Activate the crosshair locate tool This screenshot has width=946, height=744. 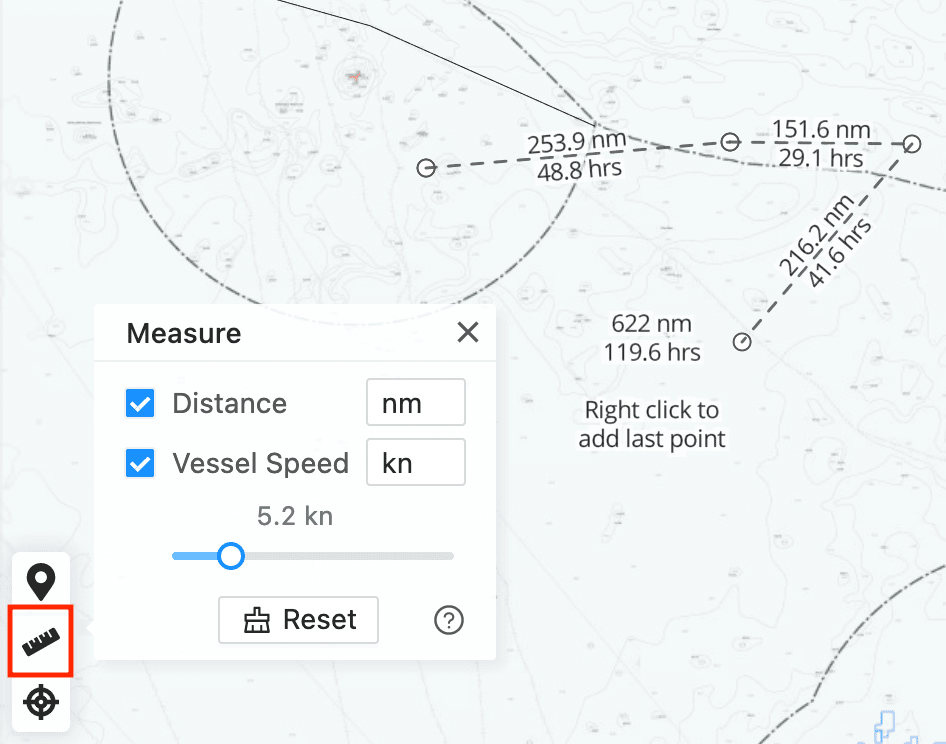(x=41, y=702)
